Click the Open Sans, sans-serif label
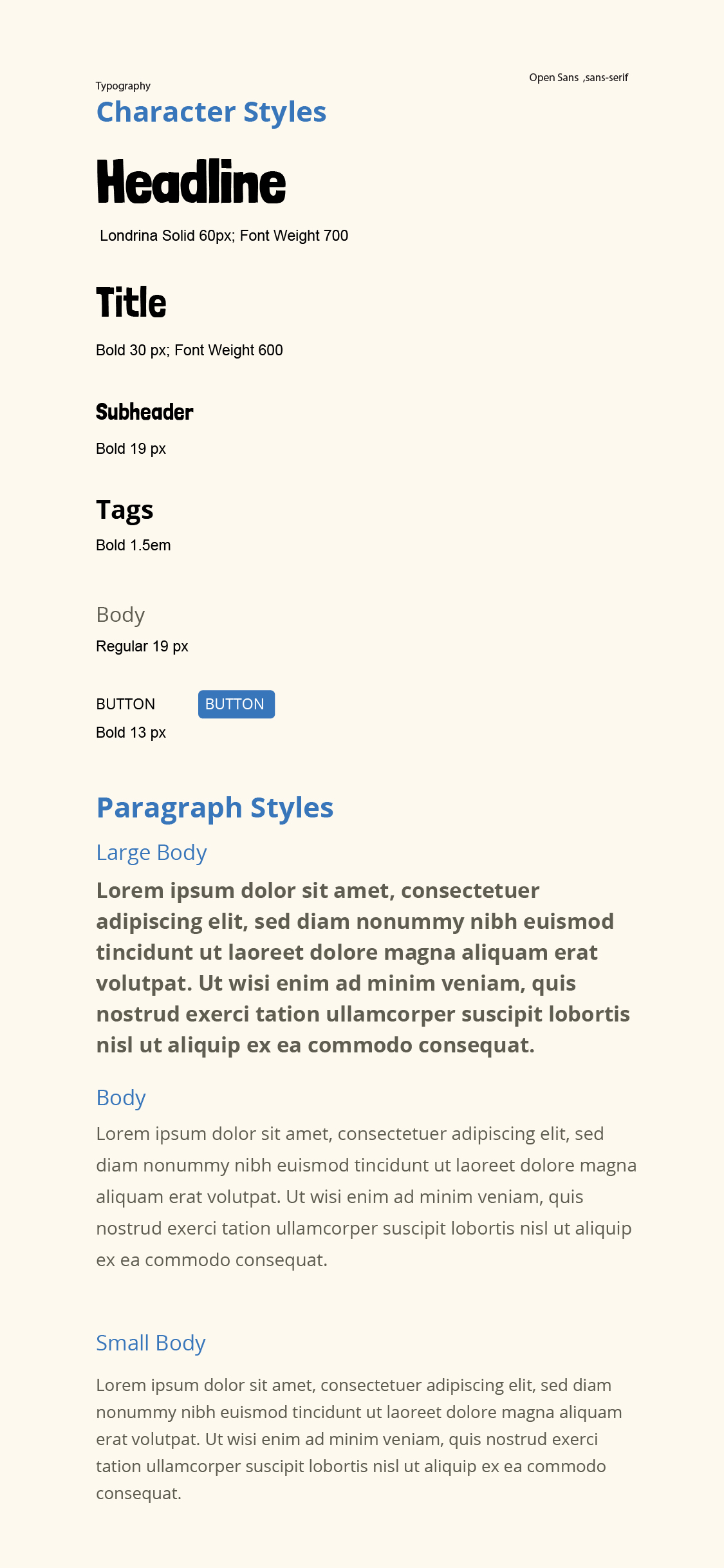The image size is (724, 1568). tap(579, 78)
